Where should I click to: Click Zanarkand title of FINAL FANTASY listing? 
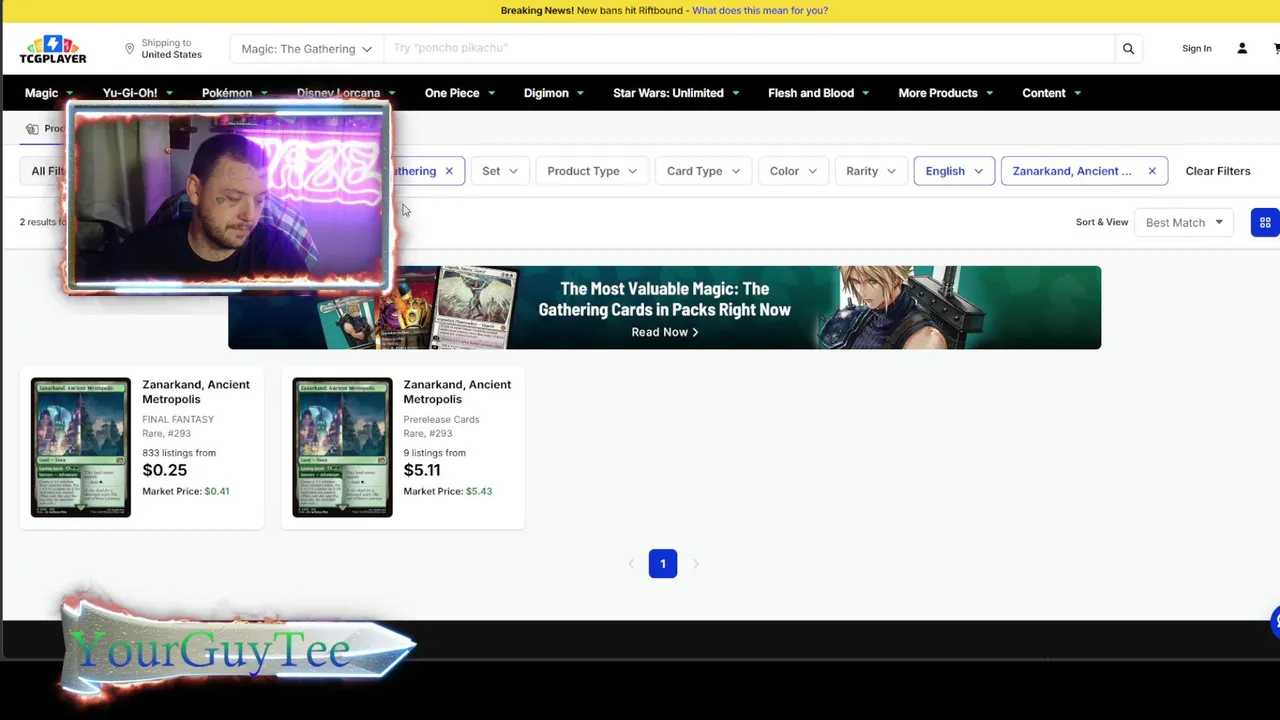pos(196,392)
